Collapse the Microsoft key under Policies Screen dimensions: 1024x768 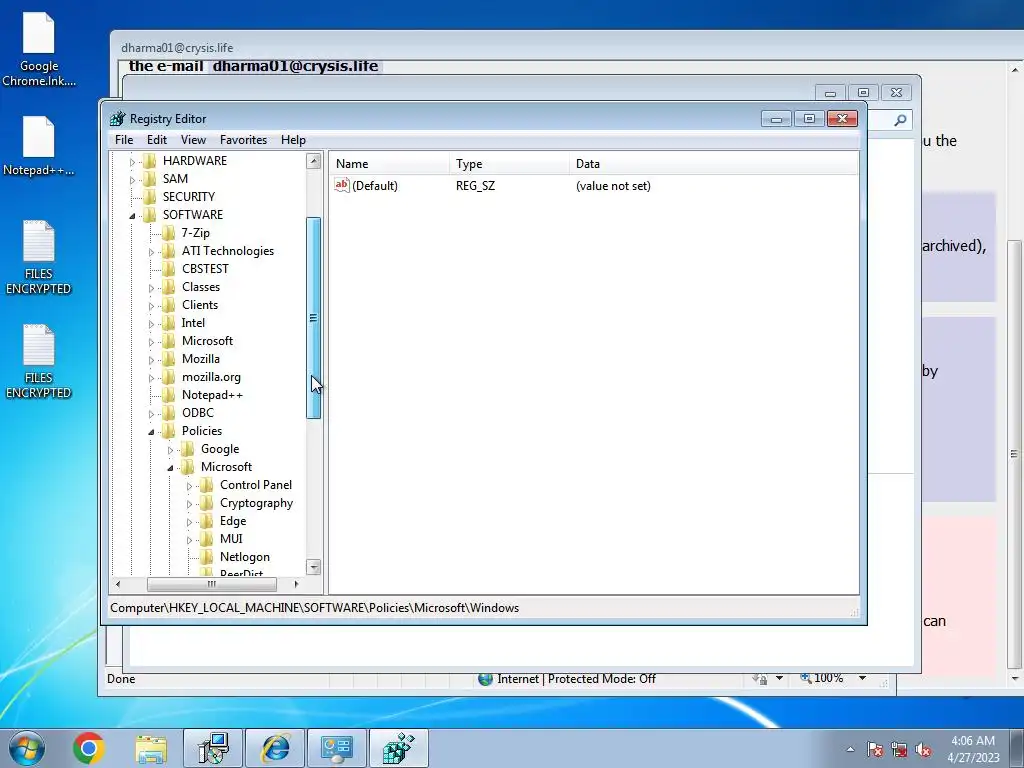click(x=170, y=468)
